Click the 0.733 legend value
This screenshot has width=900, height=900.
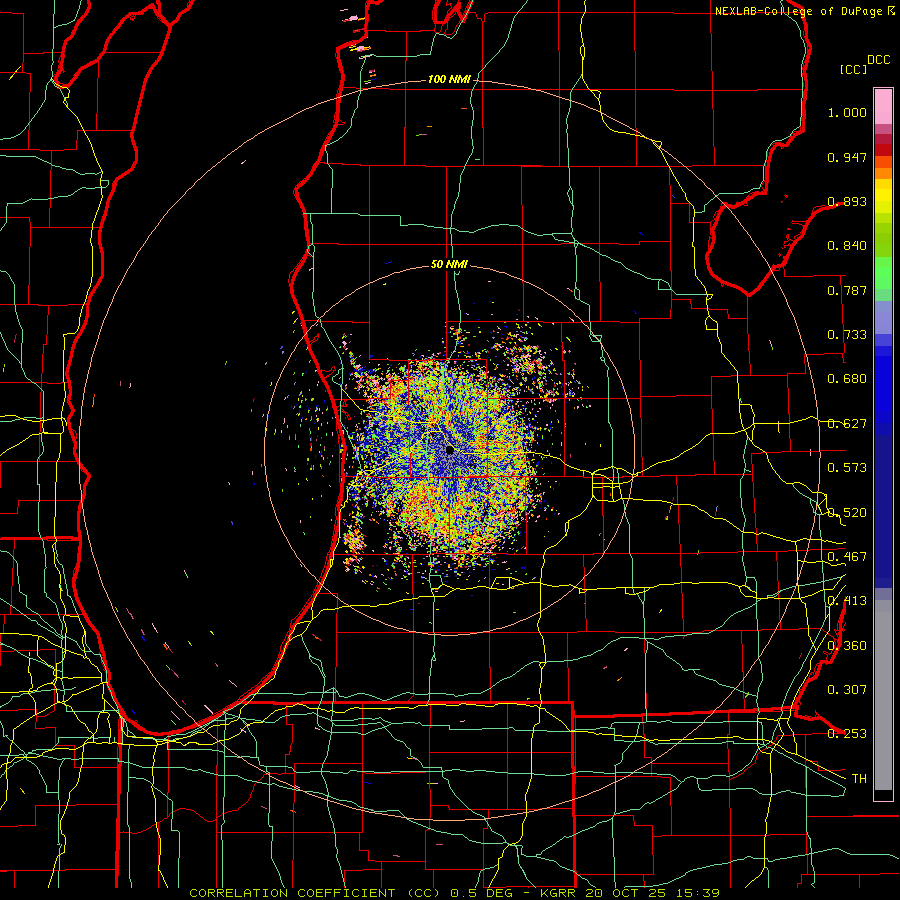pyautogui.click(x=847, y=335)
